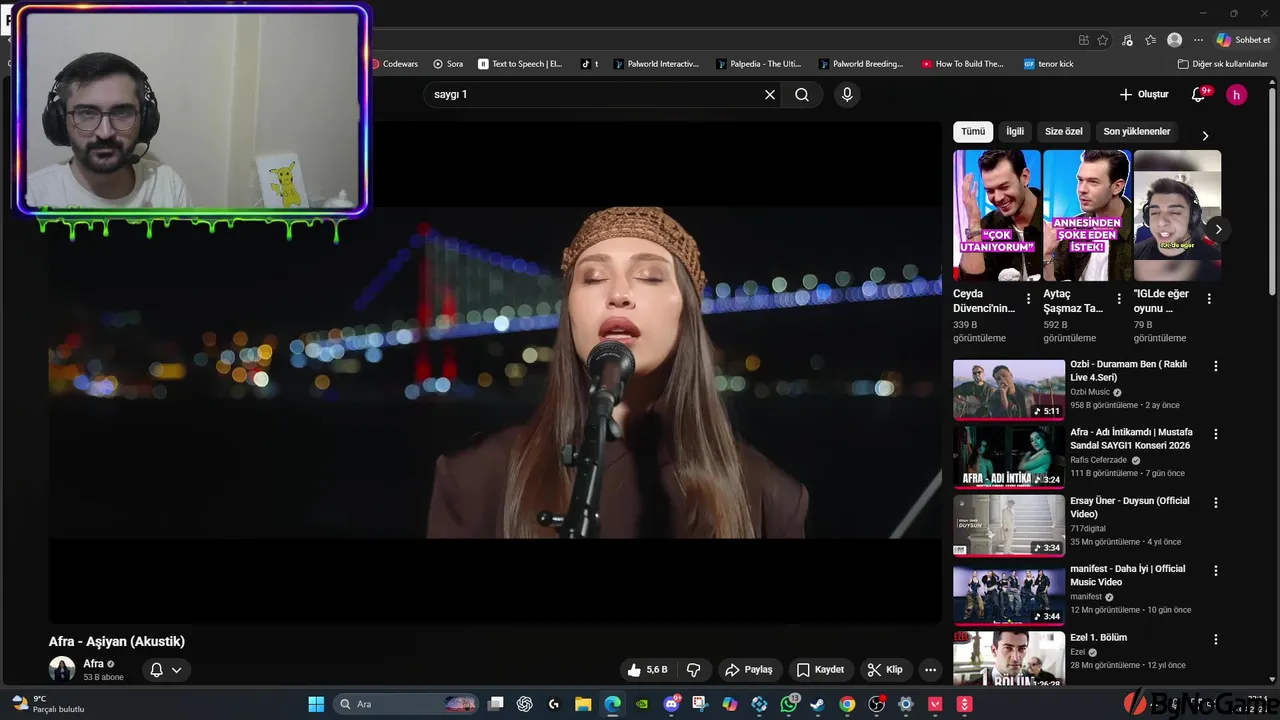Open the Palworld Breeding bookmark
The height and width of the screenshot is (720, 1280).
[x=861, y=64]
